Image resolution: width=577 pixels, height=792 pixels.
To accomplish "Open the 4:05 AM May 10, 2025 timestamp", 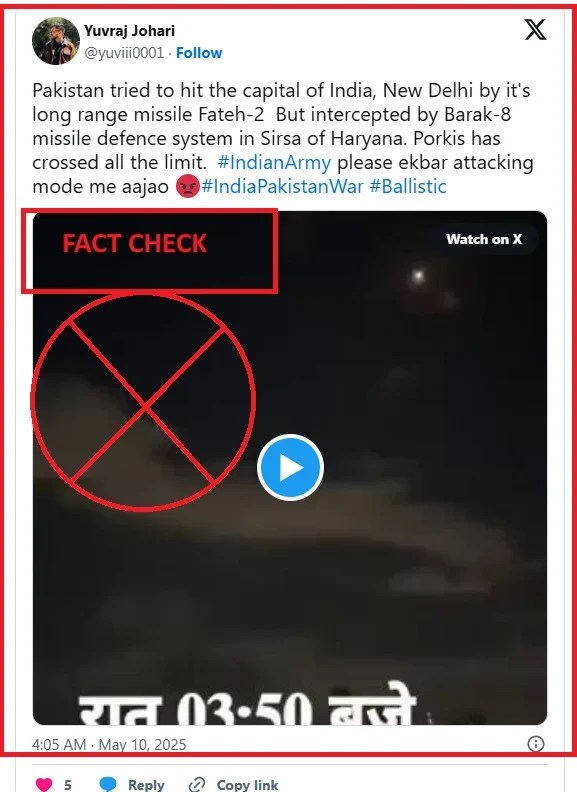I will point(109,745).
